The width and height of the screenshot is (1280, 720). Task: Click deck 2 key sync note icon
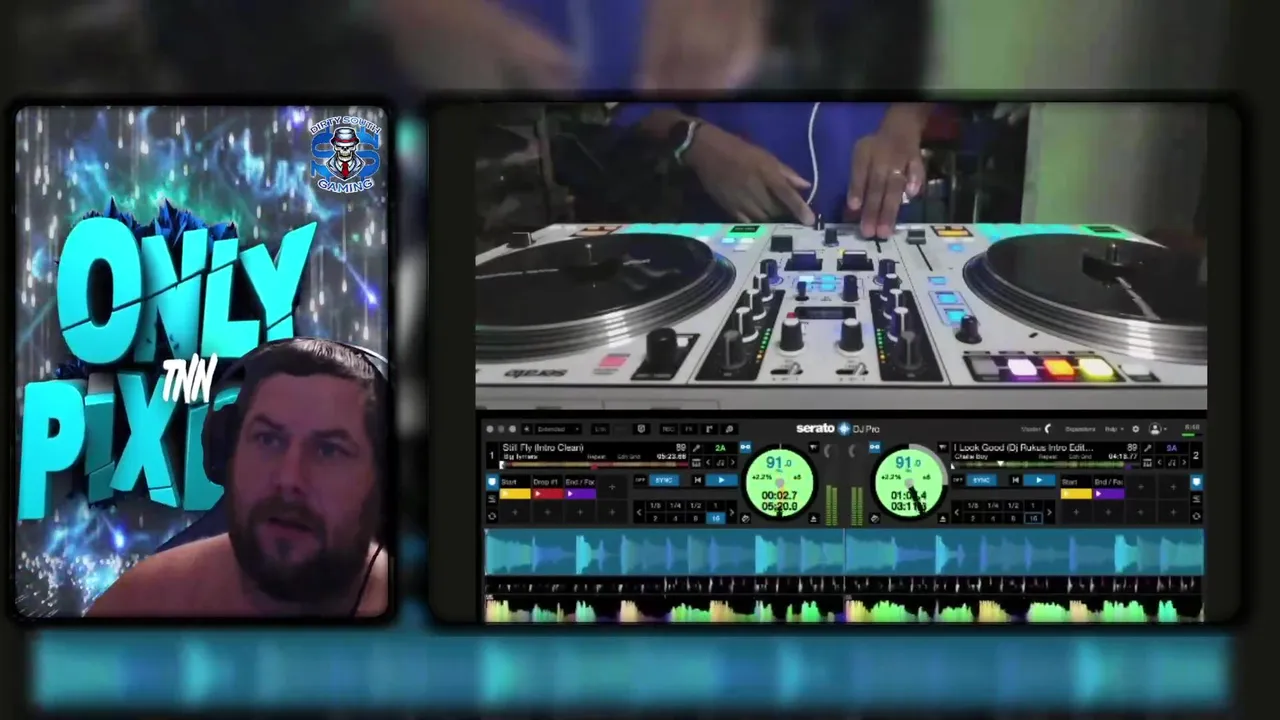(1172, 463)
